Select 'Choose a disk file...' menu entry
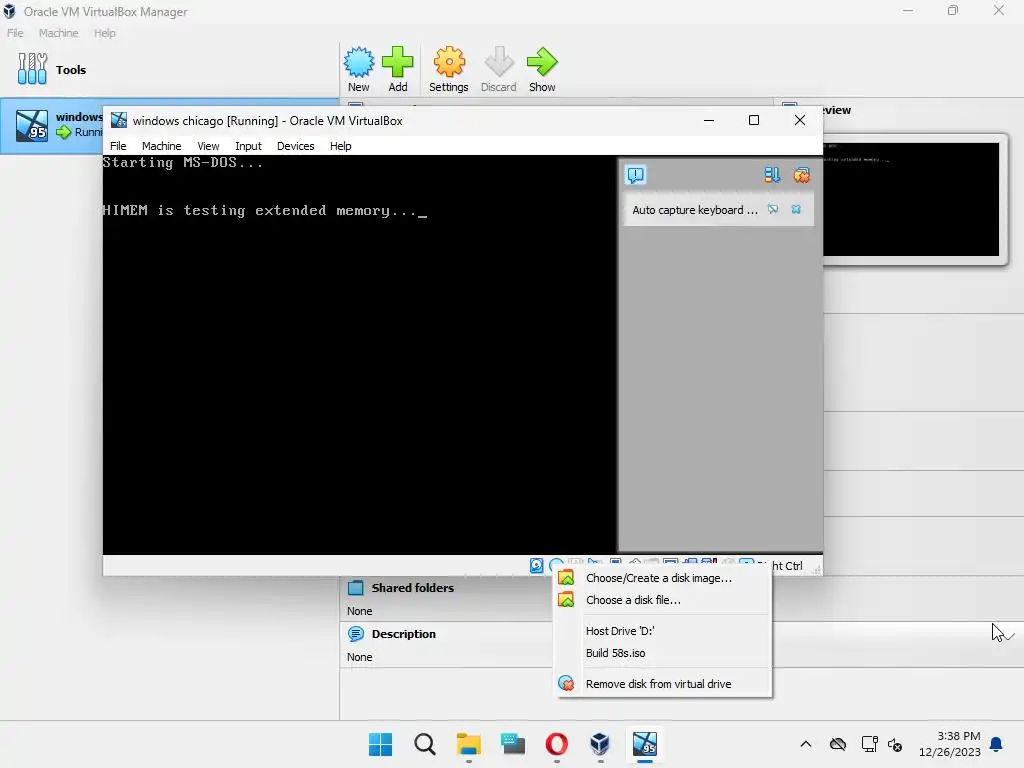Image resolution: width=1024 pixels, height=768 pixels. 663,600
